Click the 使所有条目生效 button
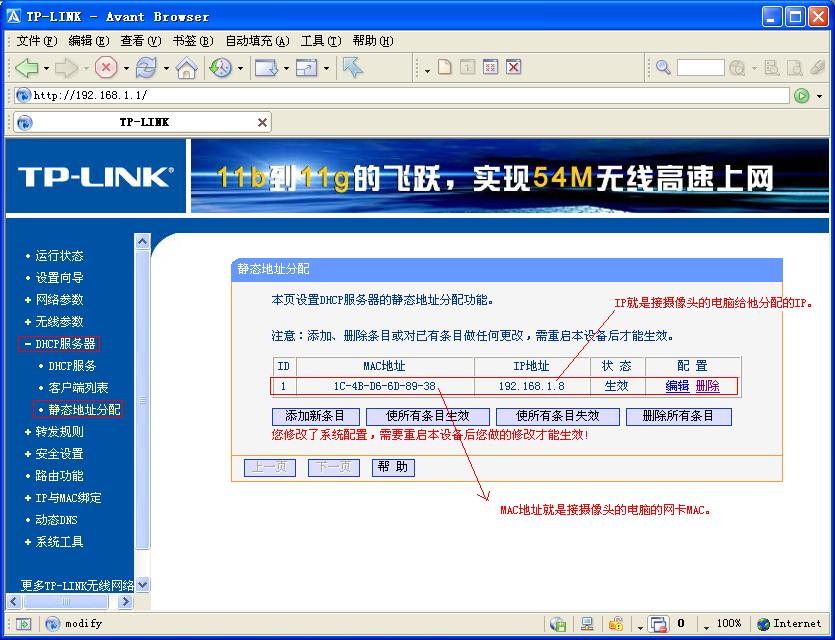This screenshot has height=640, width=835. [x=428, y=416]
